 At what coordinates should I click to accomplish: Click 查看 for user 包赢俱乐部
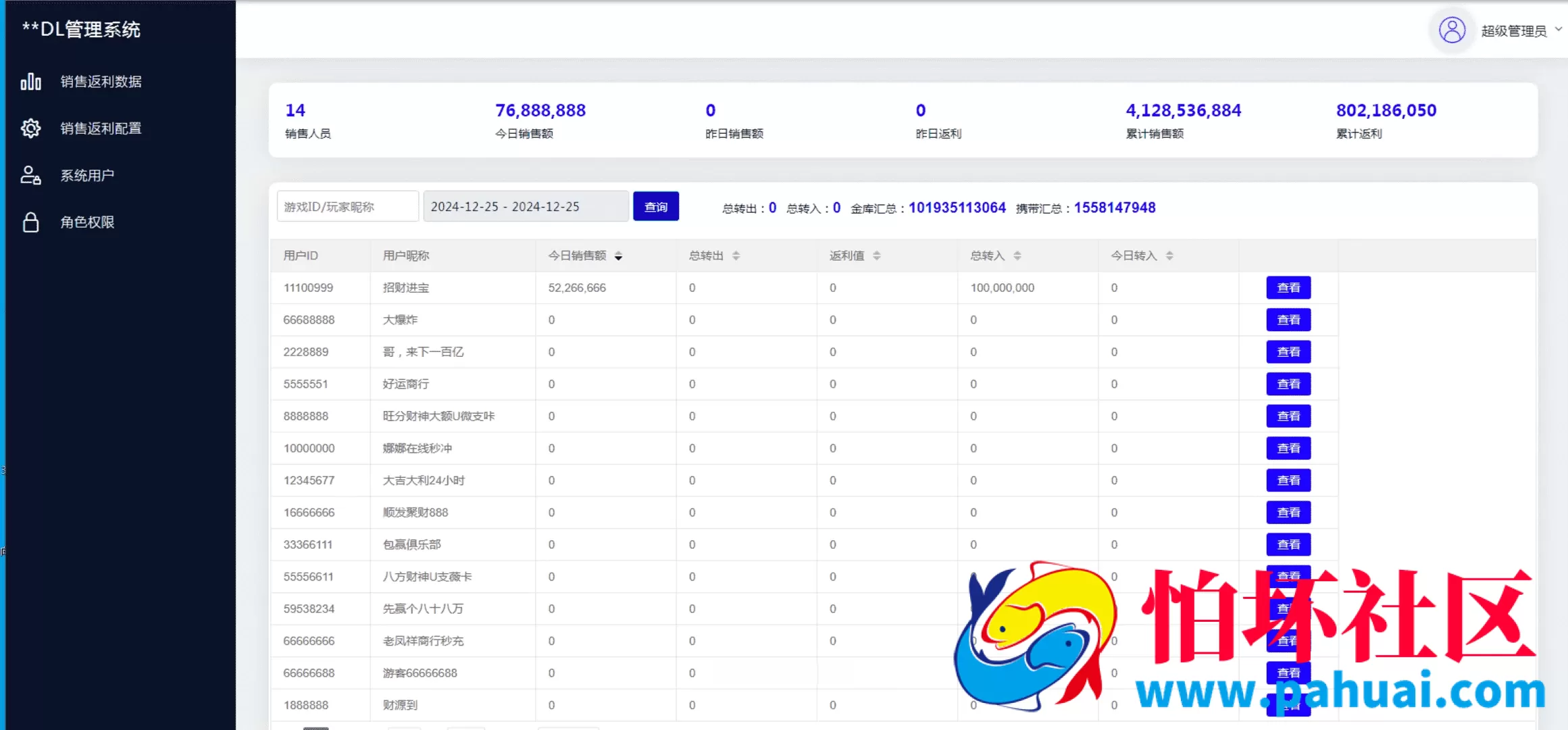click(1288, 544)
